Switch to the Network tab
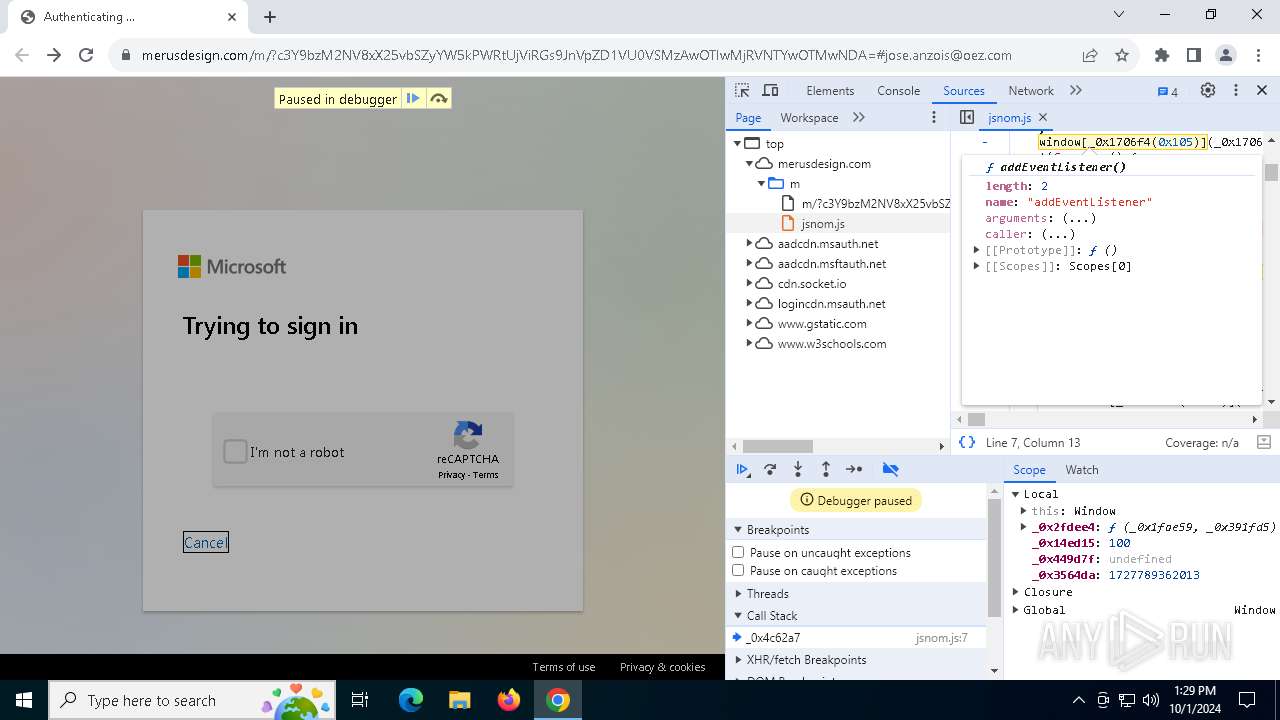Image resolution: width=1280 pixels, height=720 pixels. 1031,90
